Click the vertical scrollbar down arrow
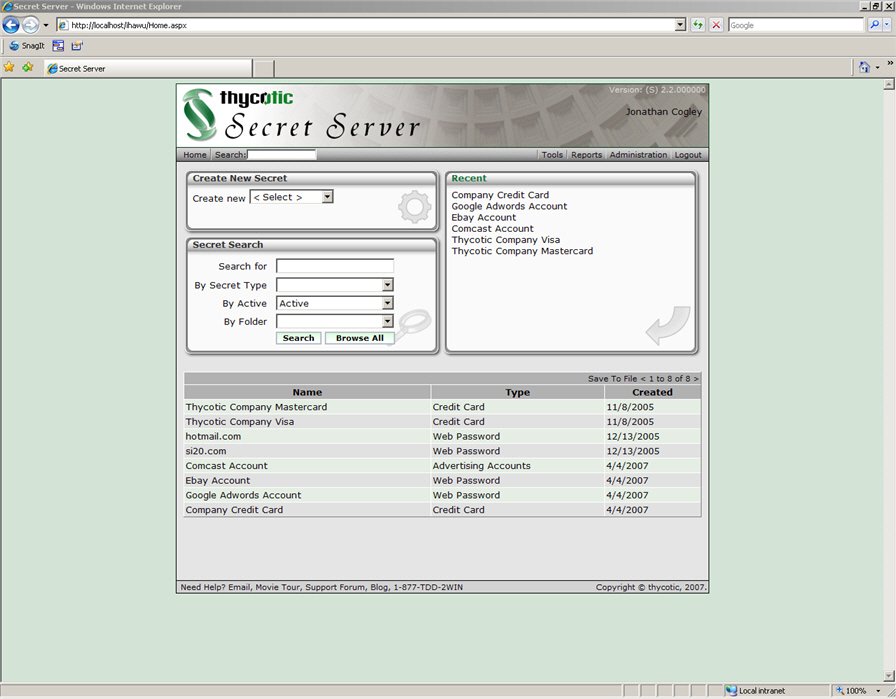The height and width of the screenshot is (699, 896). click(889, 676)
